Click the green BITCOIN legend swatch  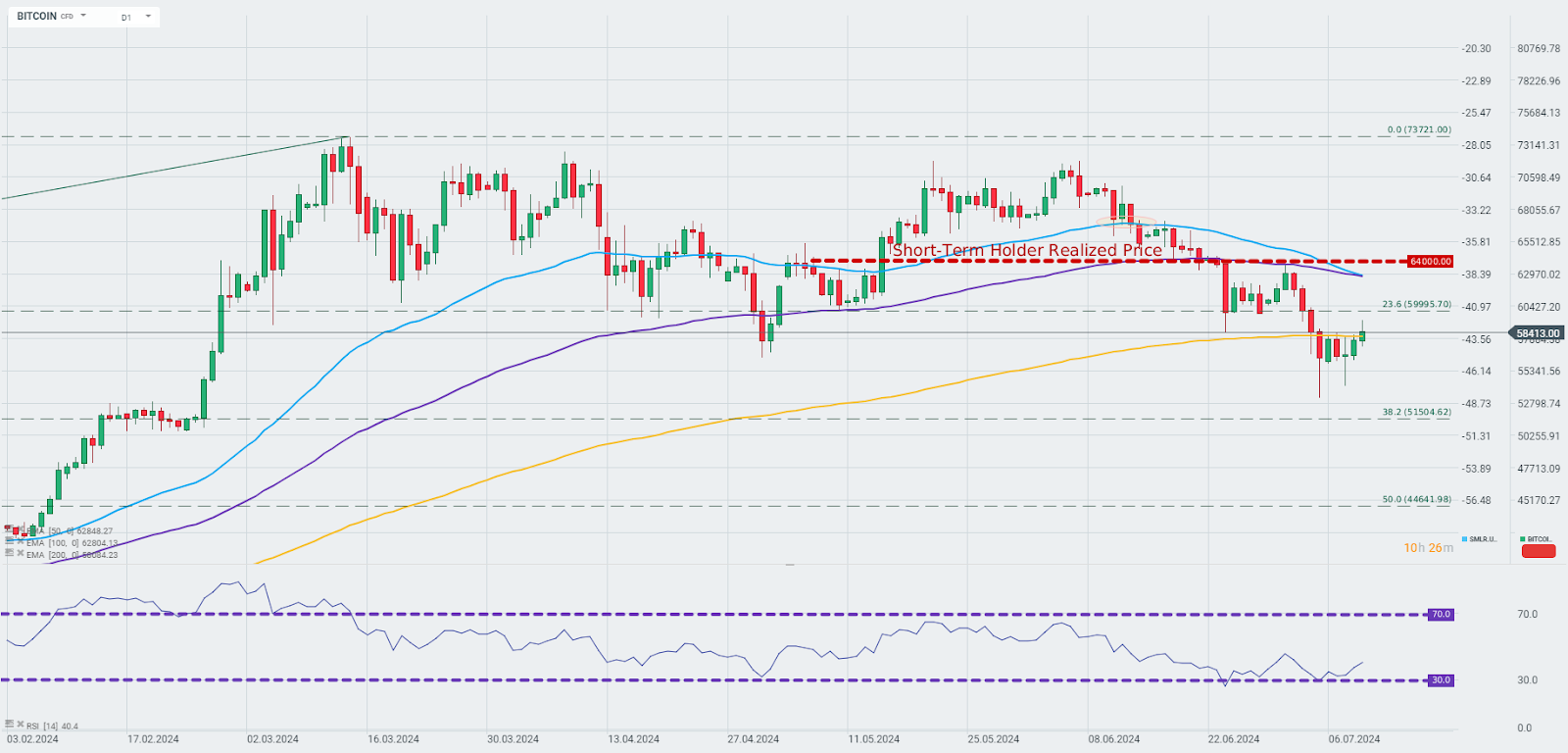coord(1523,539)
